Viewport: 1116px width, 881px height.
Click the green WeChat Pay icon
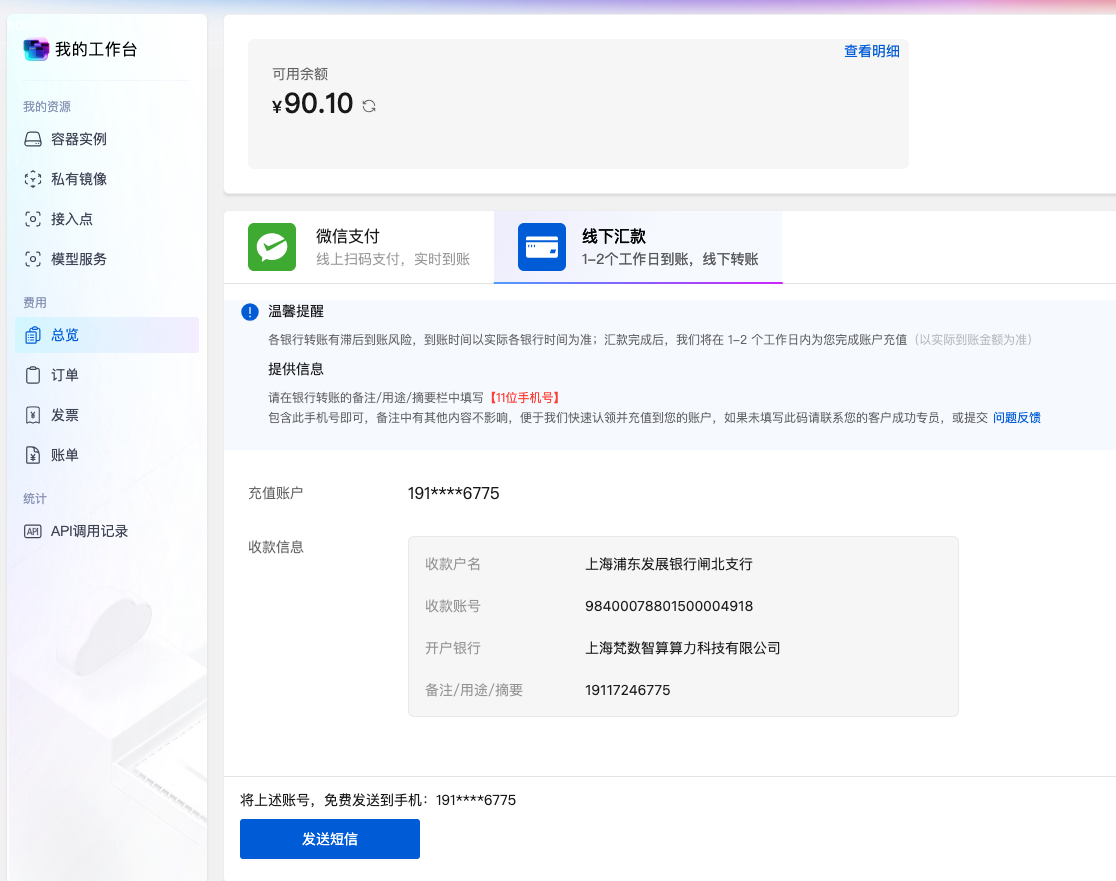272,247
